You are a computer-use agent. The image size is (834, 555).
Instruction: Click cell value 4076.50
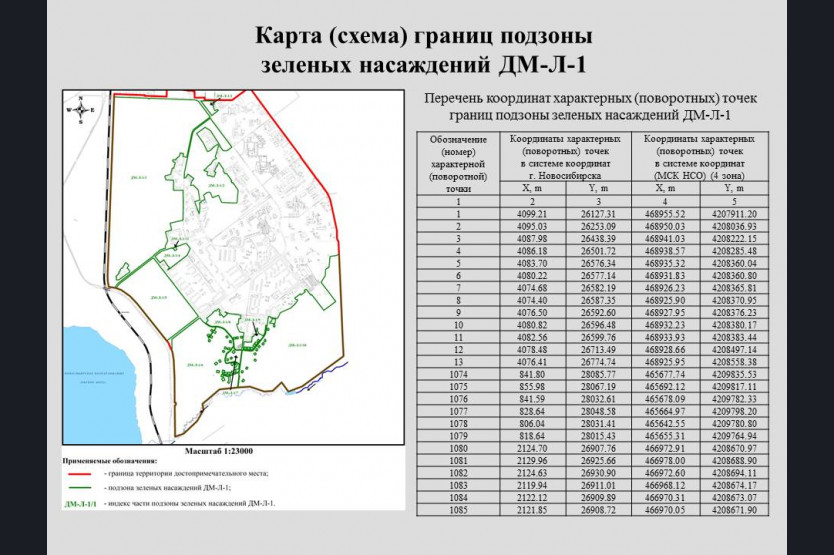pos(532,312)
